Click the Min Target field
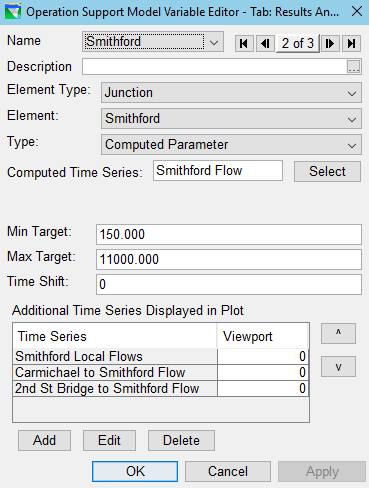The image size is (369, 488). click(229, 234)
